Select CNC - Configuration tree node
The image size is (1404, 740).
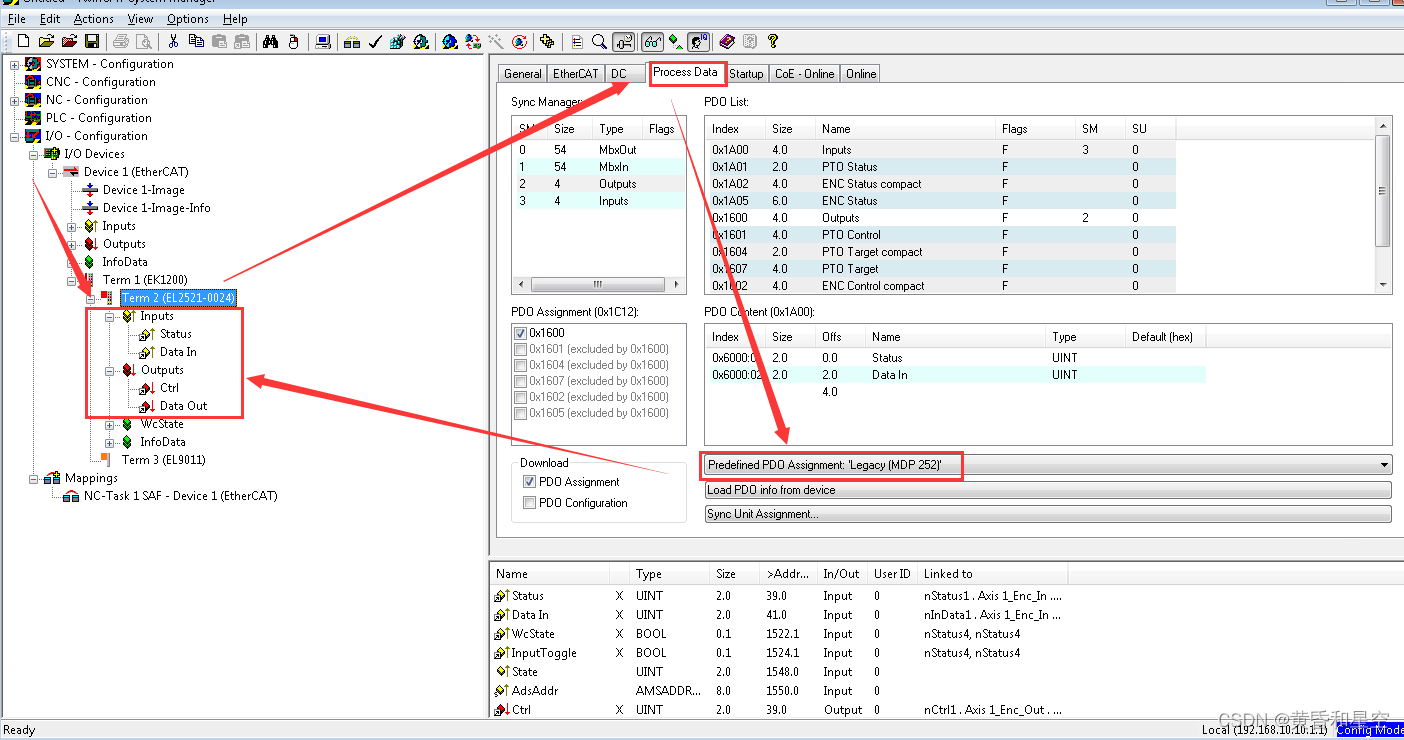[x=100, y=82]
